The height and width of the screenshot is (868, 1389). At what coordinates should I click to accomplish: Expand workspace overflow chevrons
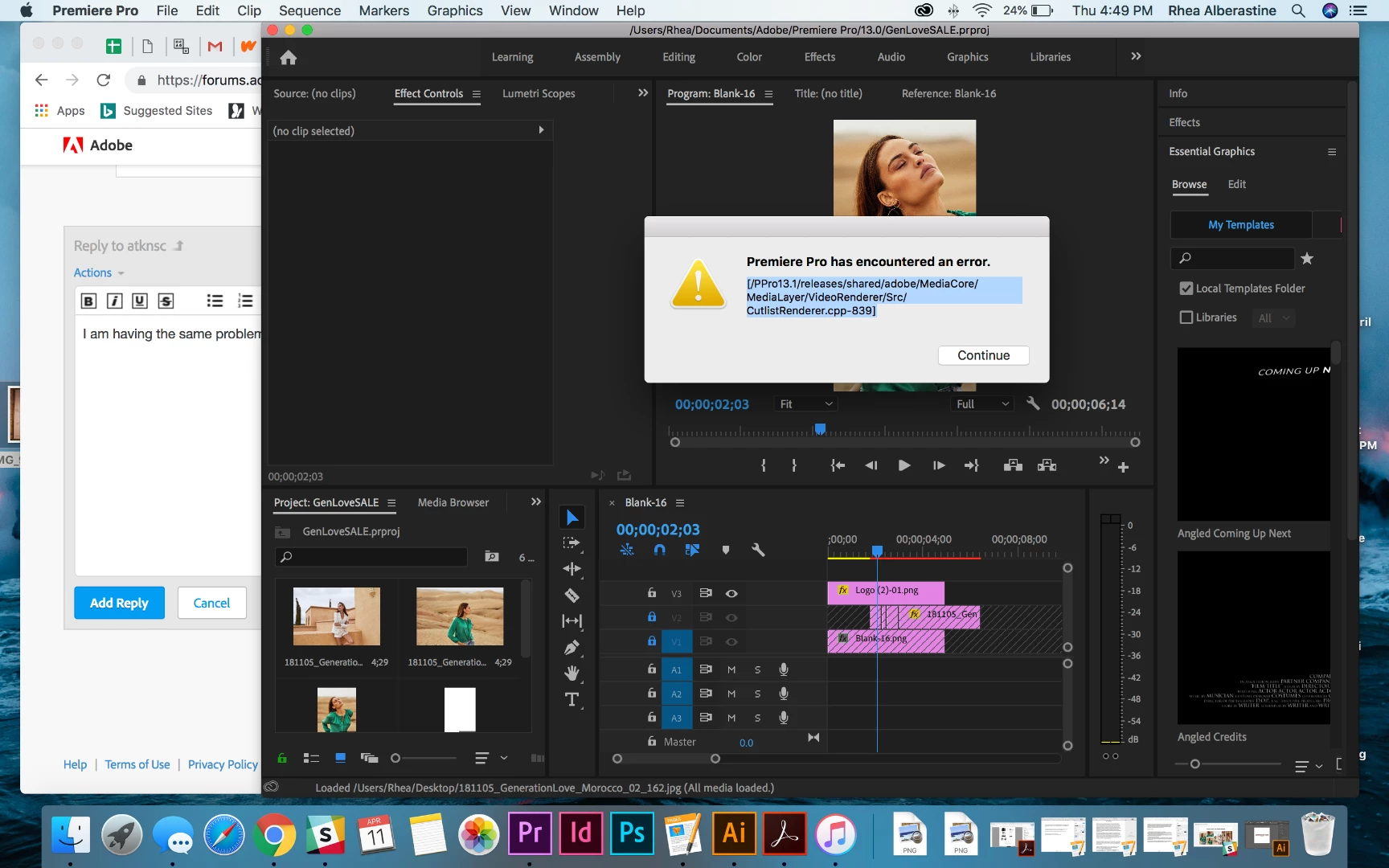click(x=1136, y=56)
